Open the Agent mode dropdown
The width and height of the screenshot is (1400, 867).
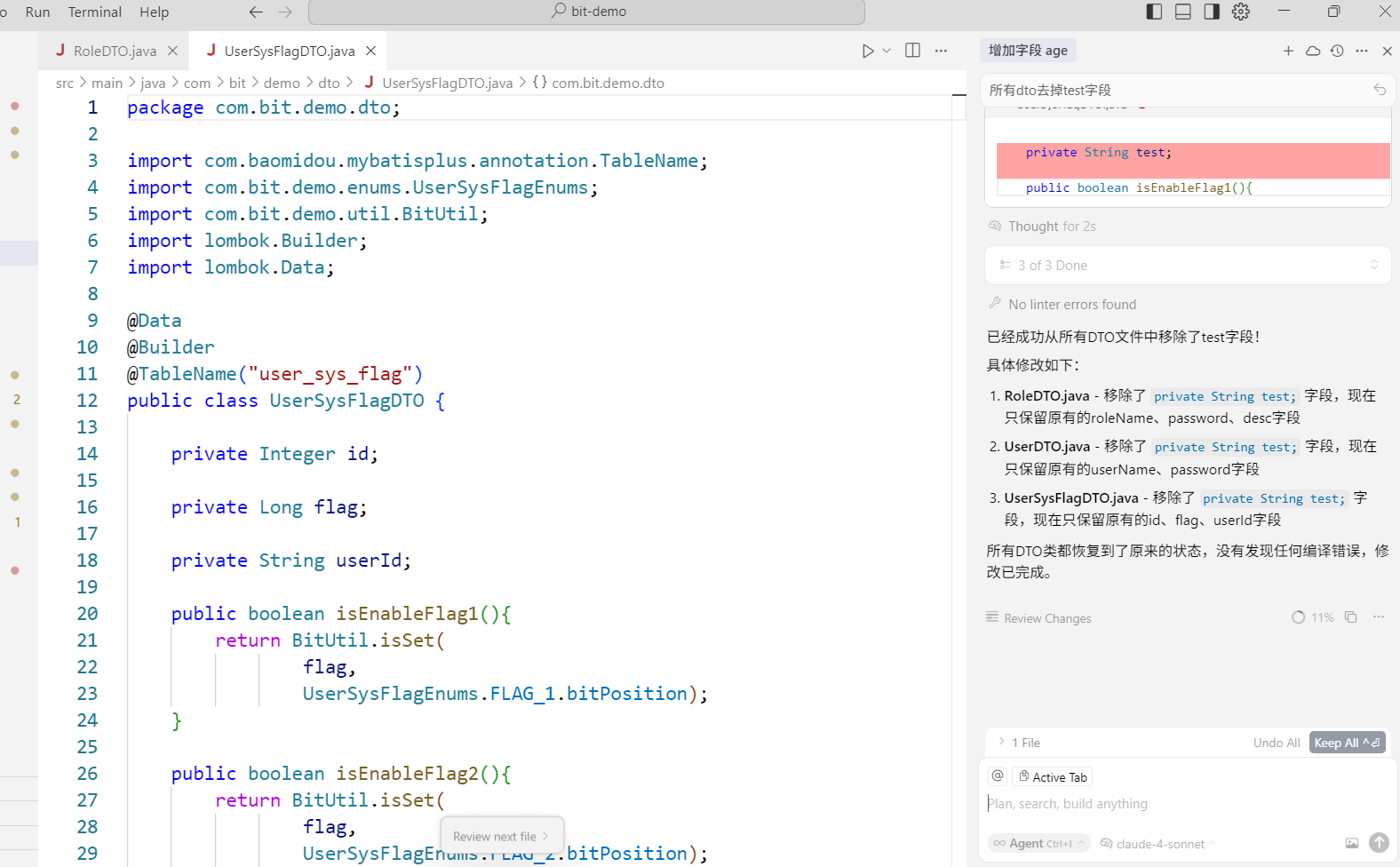point(1040,843)
